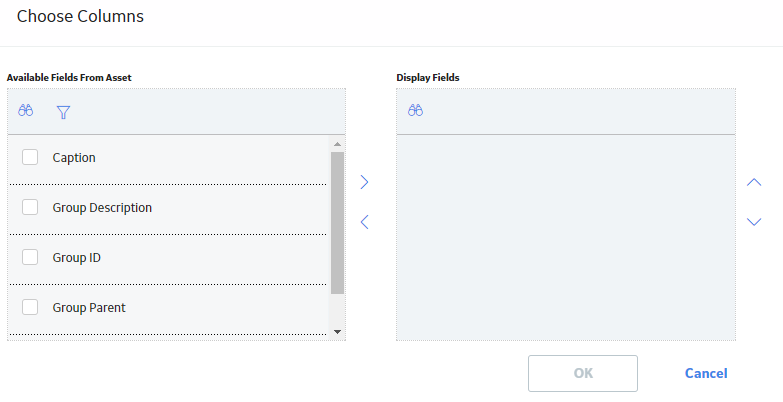The height and width of the screenshot is (402, 783).
Task: Select the Group Description list row
Action: click(x=167, y=209)
